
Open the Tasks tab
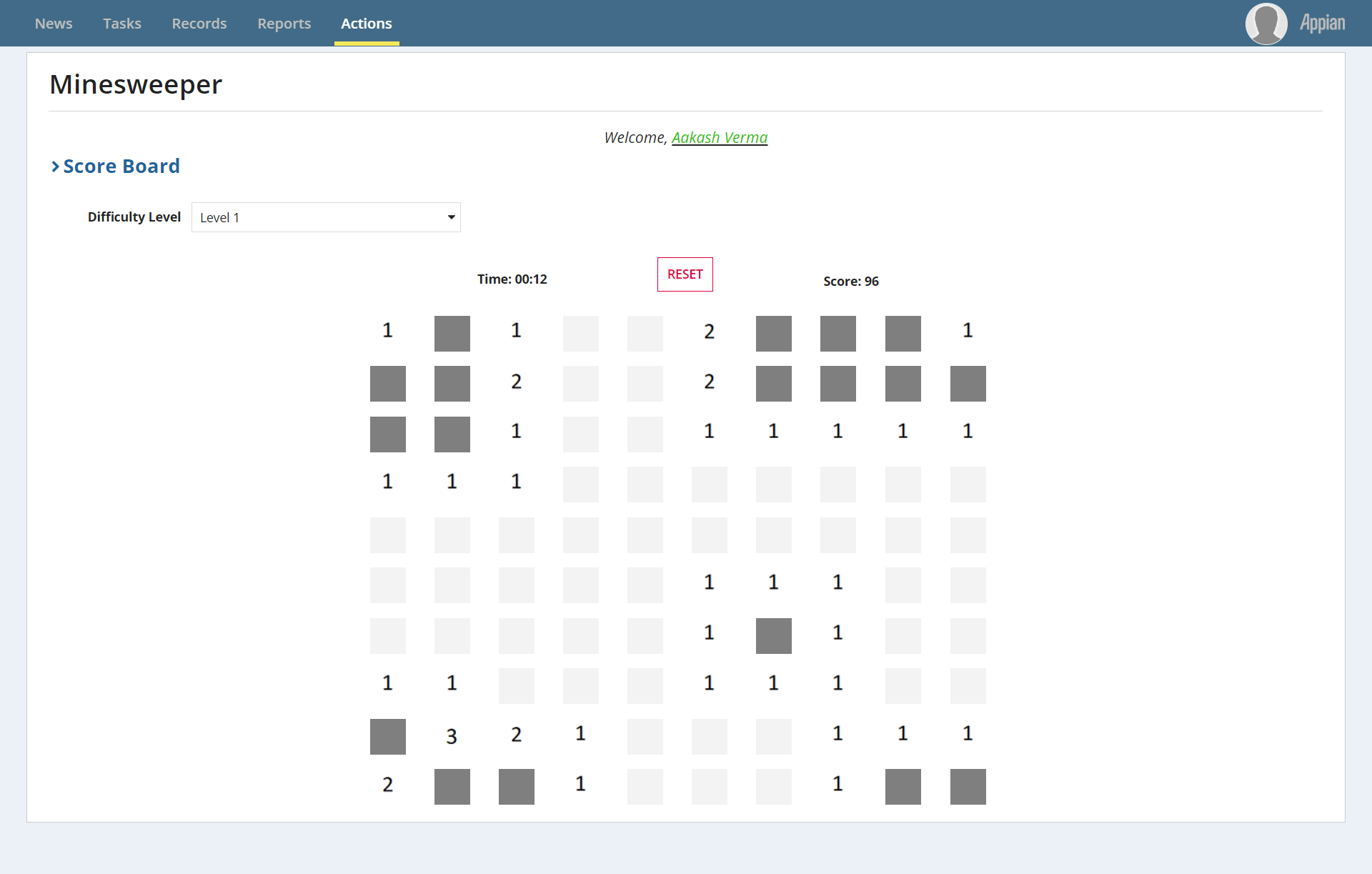click(121, 23)
